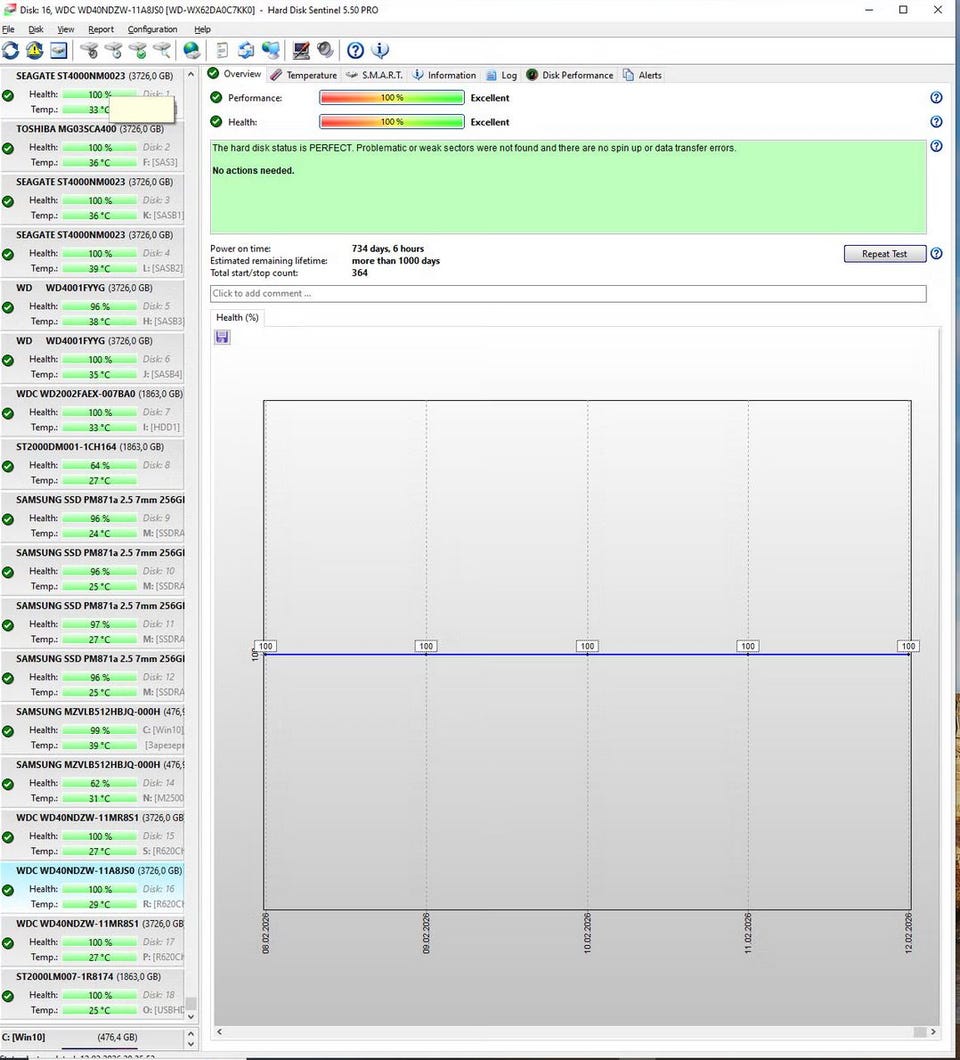Select TOSHIBA MG03SCA400 disk entry
The image size is (960, 1060).
(92, 146)
